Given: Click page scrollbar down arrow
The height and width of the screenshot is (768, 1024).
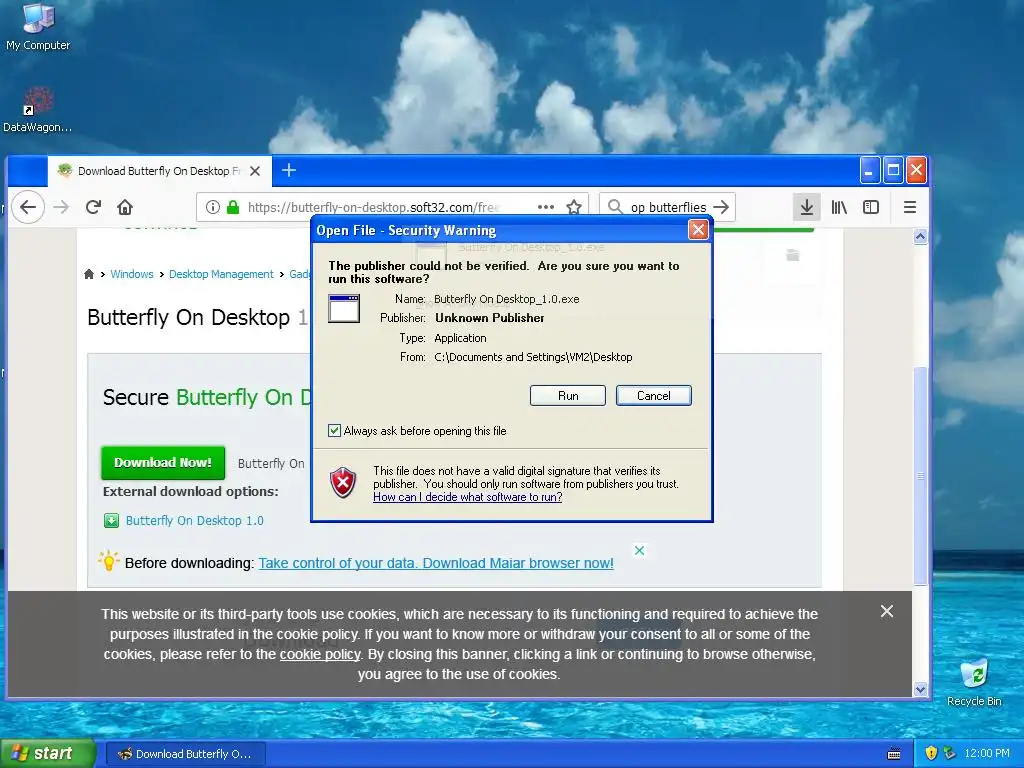Looking at the screenshot, I should click(920, 689).
